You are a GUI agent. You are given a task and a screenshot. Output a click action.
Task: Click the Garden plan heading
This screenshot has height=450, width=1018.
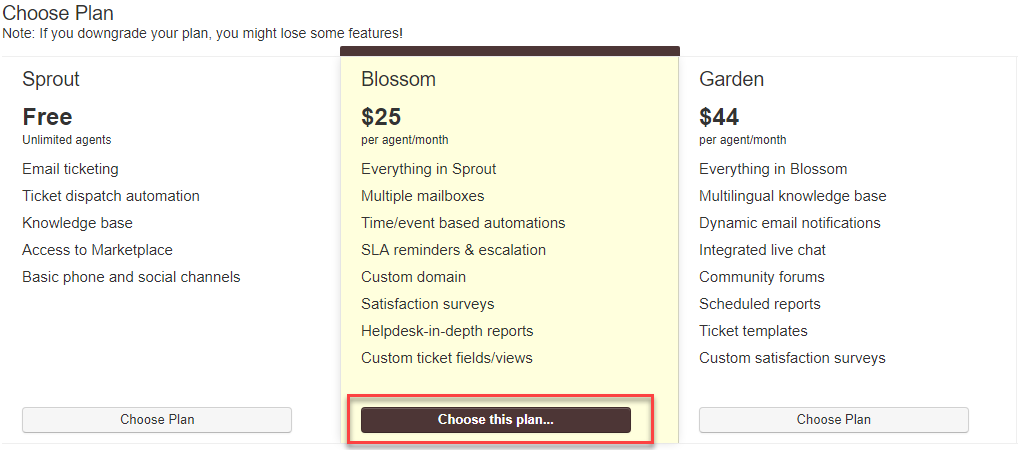(732, 79)
